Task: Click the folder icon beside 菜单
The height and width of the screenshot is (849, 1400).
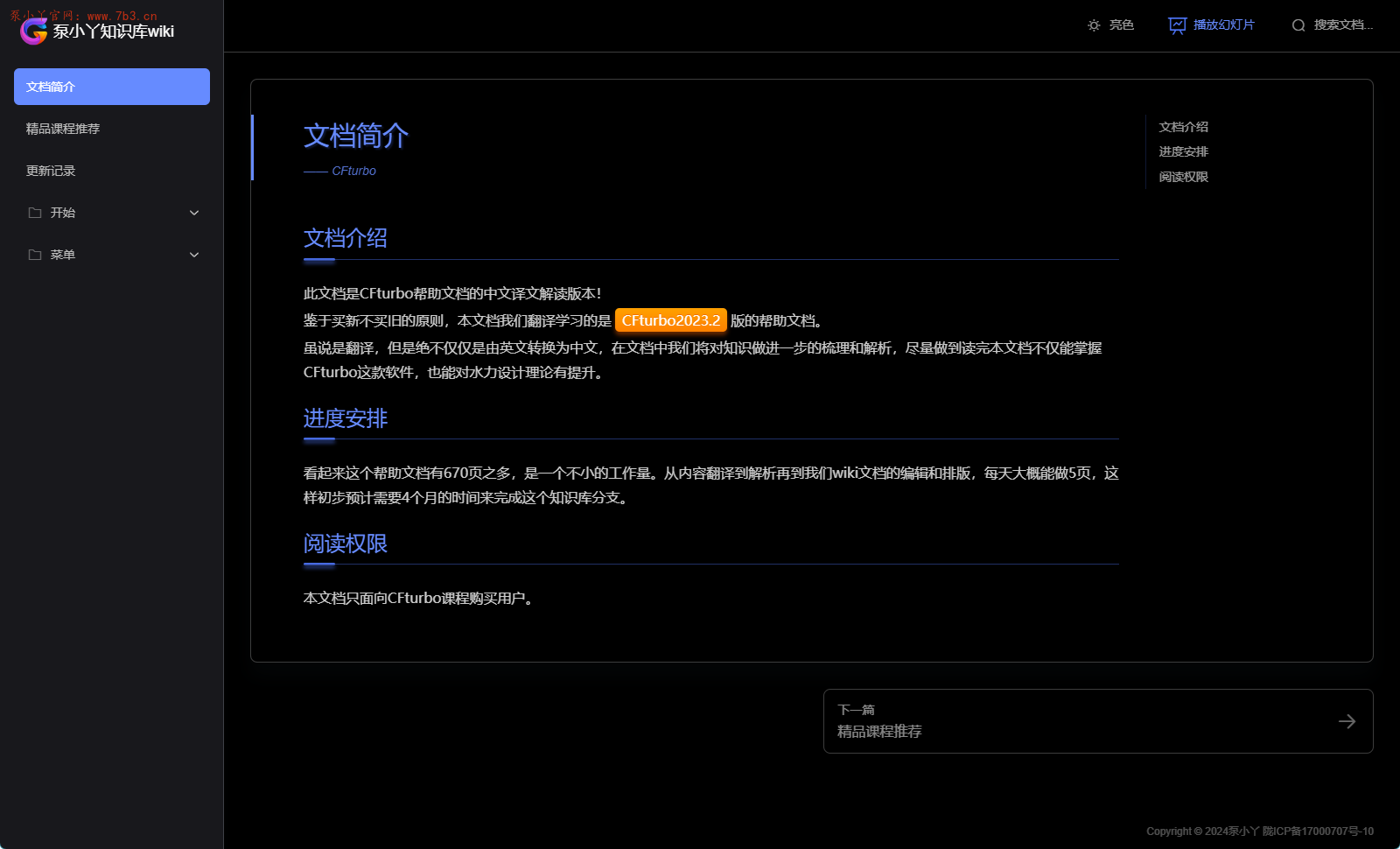Action: pos(35,255)
